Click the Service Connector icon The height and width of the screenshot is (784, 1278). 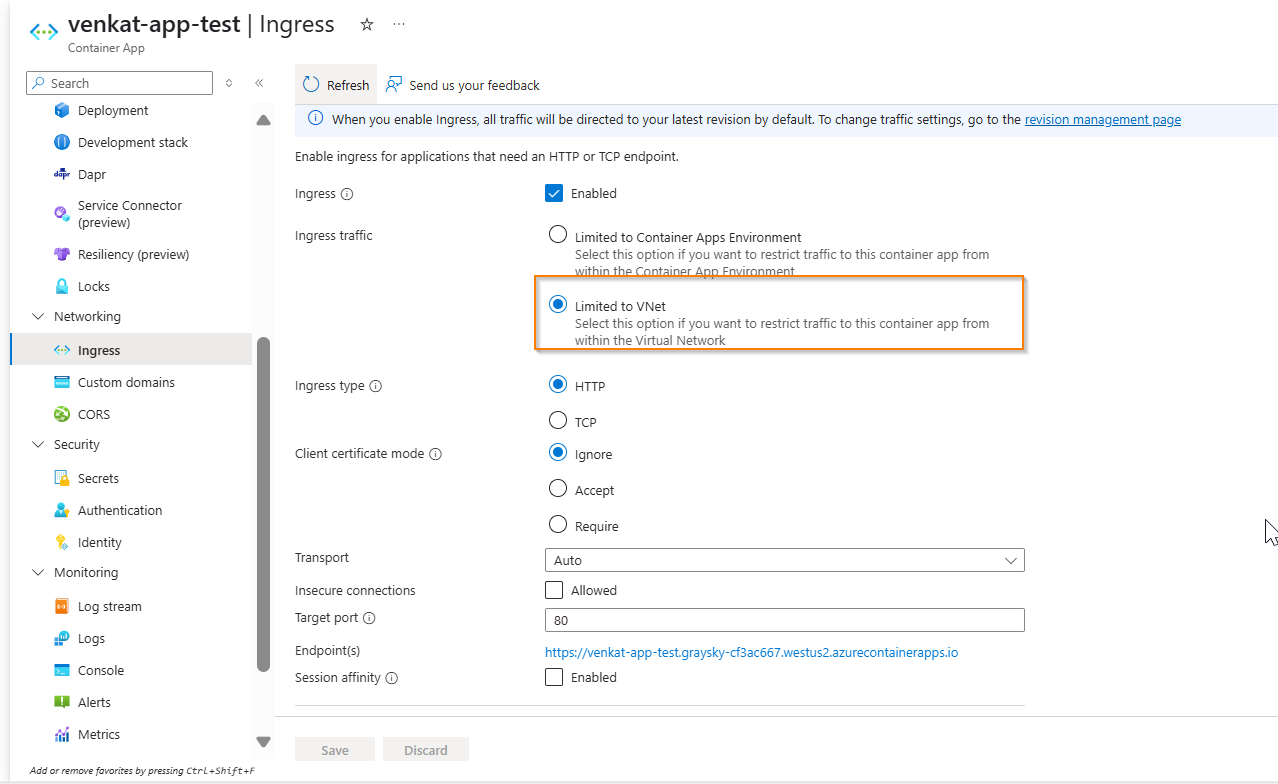61,214
